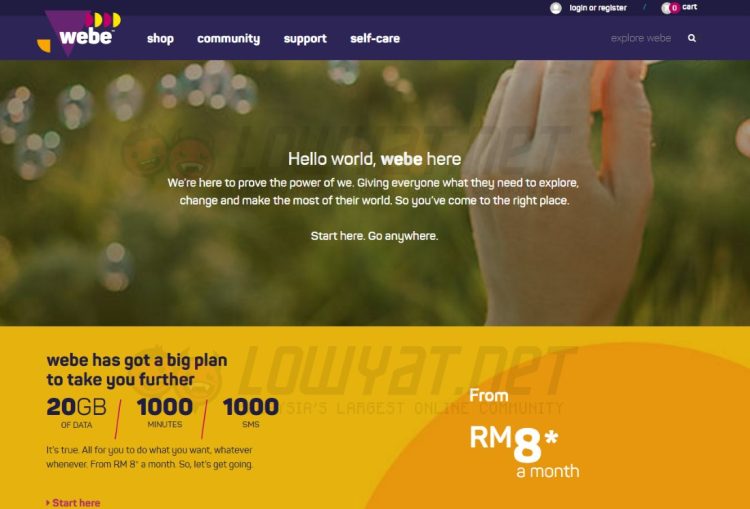Viewport: 750px width, 509px height.
Task: Open the shop menu
Action: [x=160, y=39]
